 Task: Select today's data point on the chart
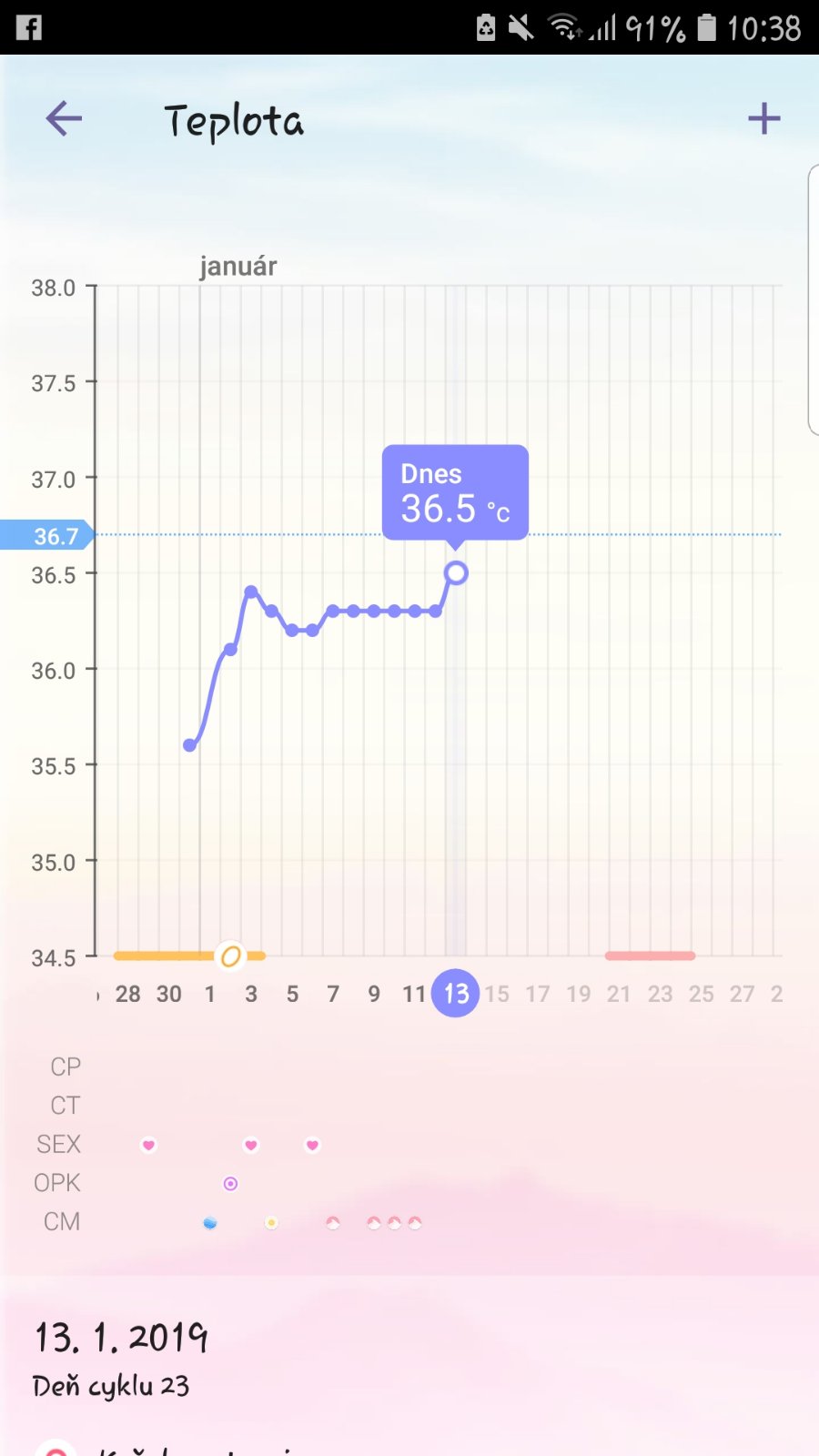[456, 572]
